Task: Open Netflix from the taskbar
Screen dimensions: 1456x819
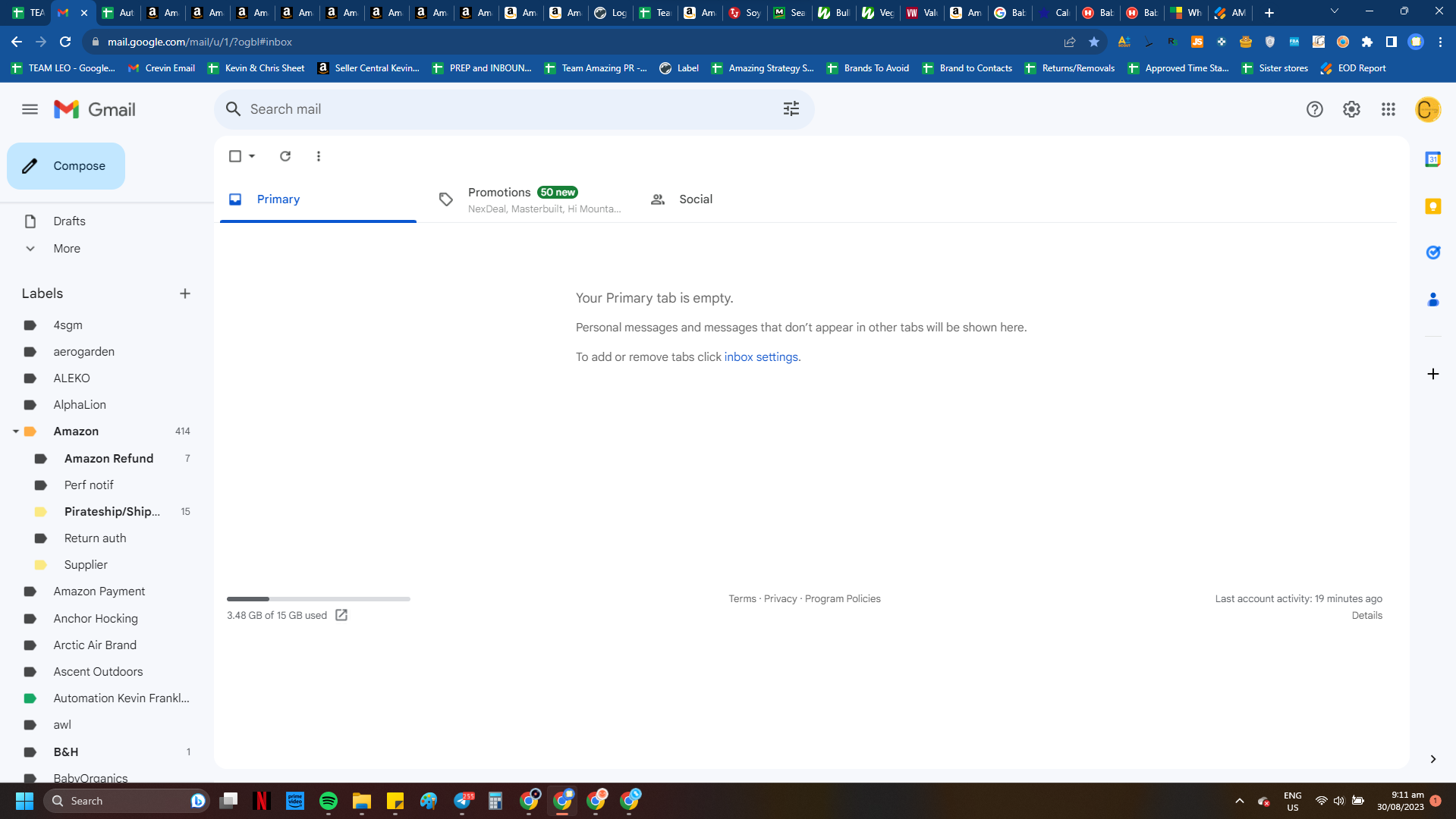Action: [x=262, y=801]
